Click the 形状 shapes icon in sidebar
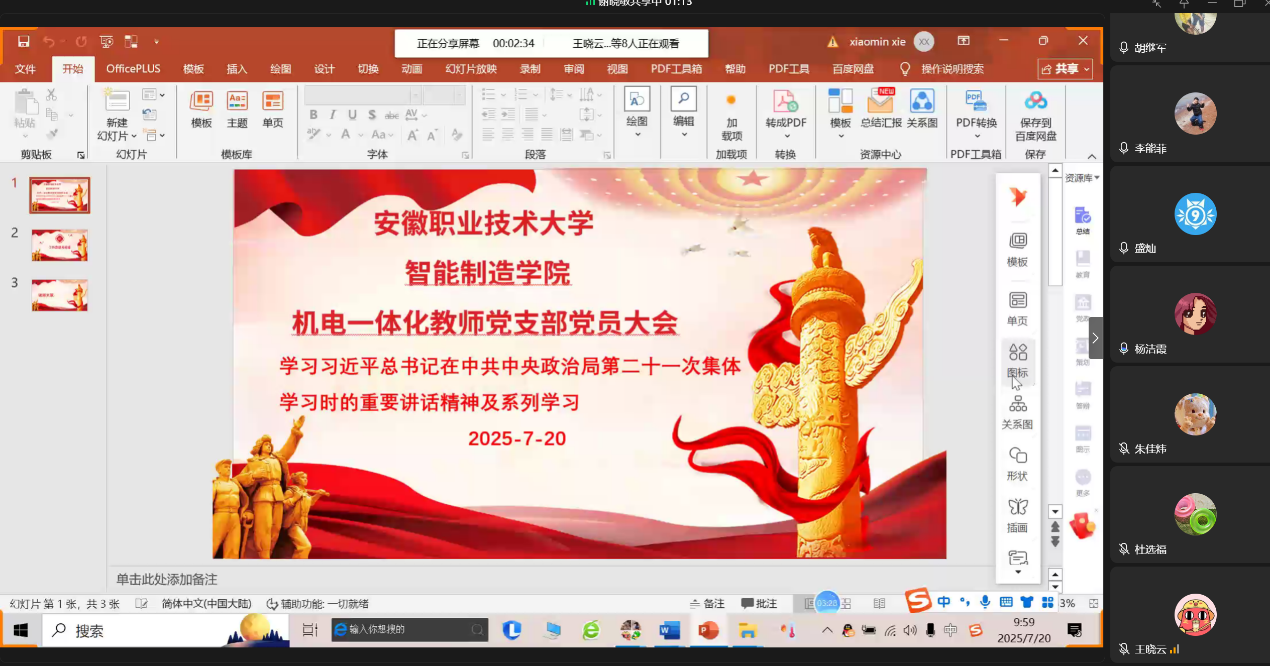 [x=1017, y=457]
